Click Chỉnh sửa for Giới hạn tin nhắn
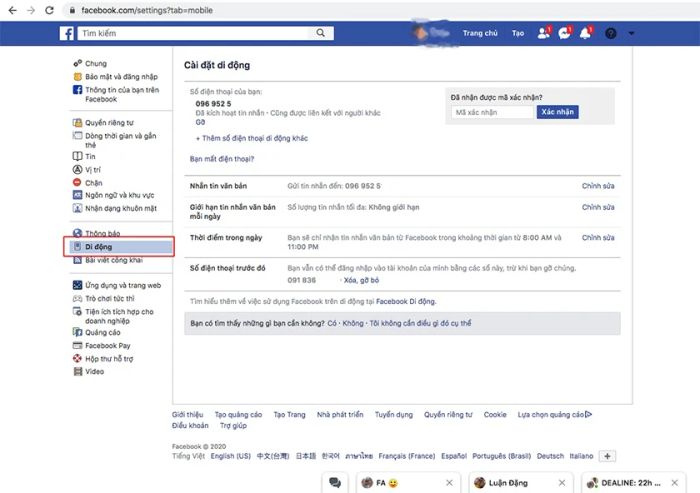Image resolution: width=700 pixels, height=493 pixels. click(598, 207)
